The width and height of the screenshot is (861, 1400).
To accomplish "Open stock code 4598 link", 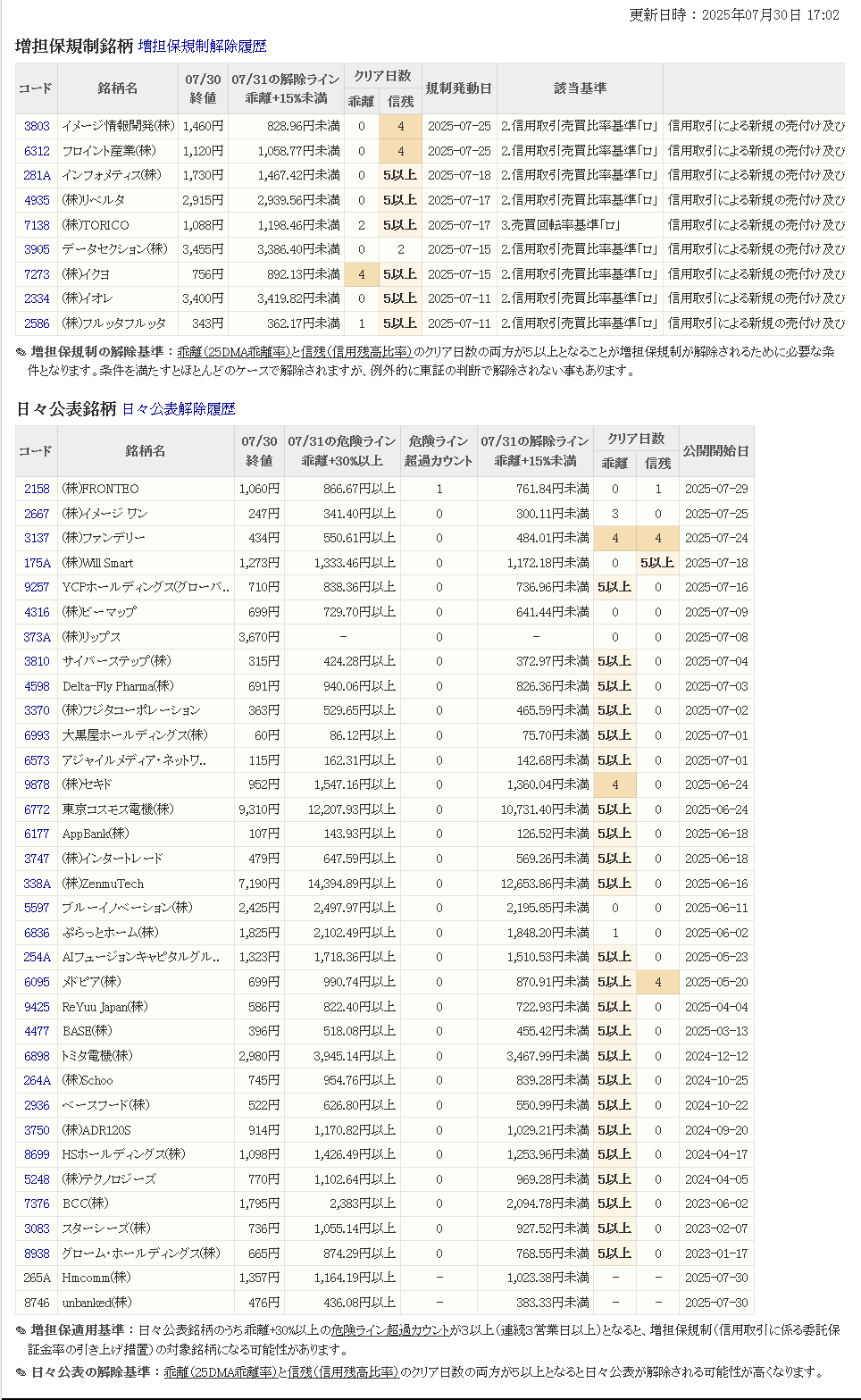I will click(37, 686).
